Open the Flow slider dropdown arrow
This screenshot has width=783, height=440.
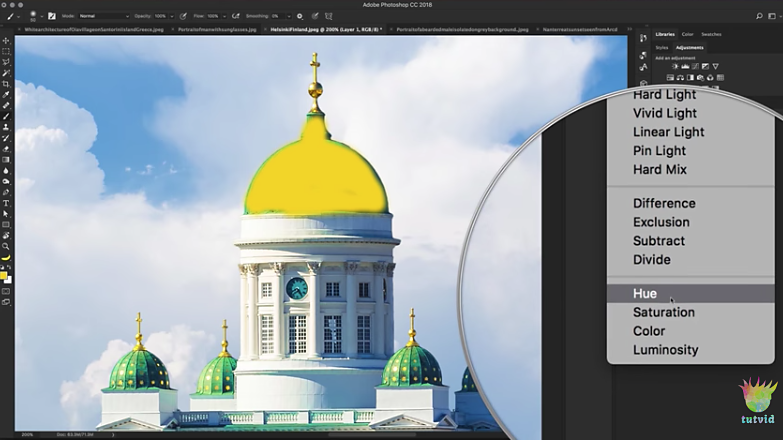click(224, 16)
